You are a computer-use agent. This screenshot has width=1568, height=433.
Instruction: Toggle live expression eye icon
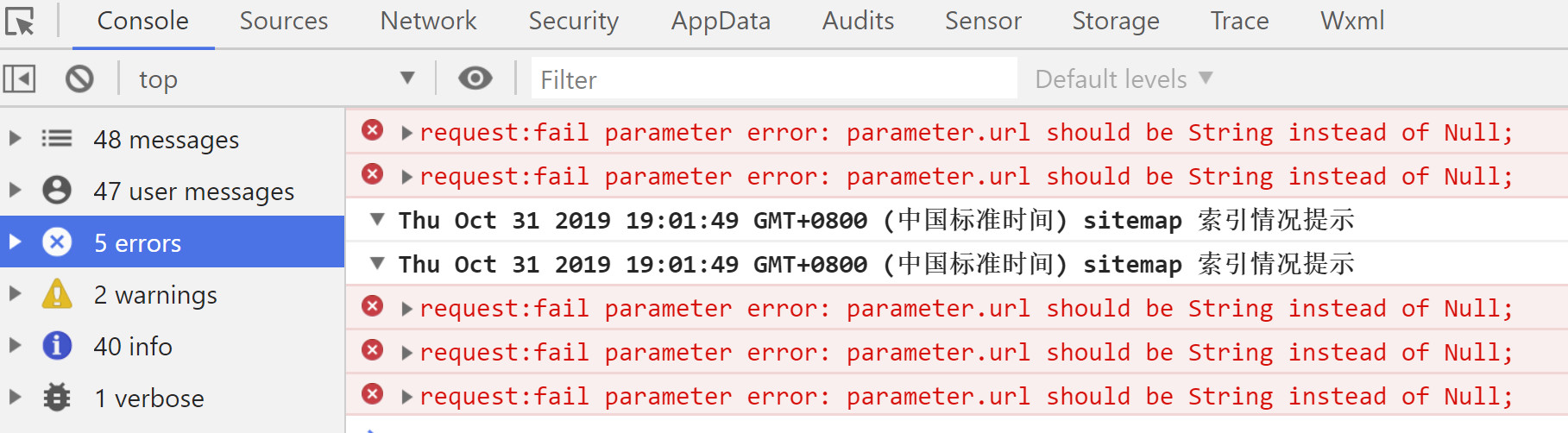[x=475, y=78]
